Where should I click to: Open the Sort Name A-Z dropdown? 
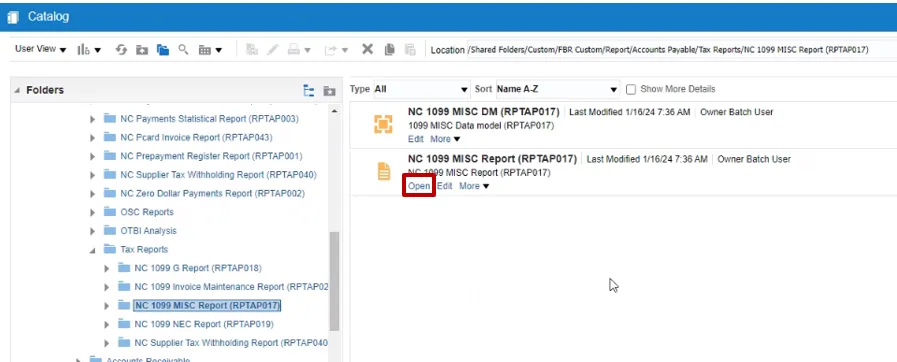click(557, 89)
